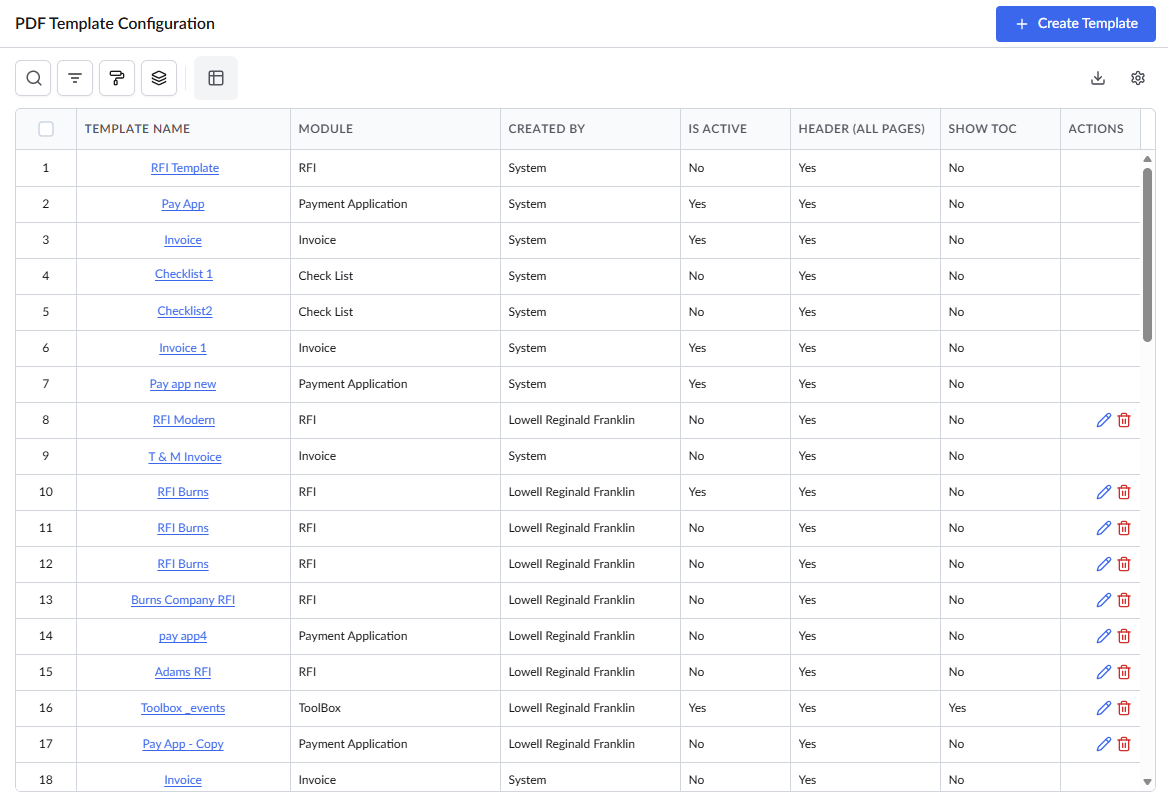The width and height of the screenshot is (1168, 802).
Task: Open the RFI Modern link
Action: 184,420
